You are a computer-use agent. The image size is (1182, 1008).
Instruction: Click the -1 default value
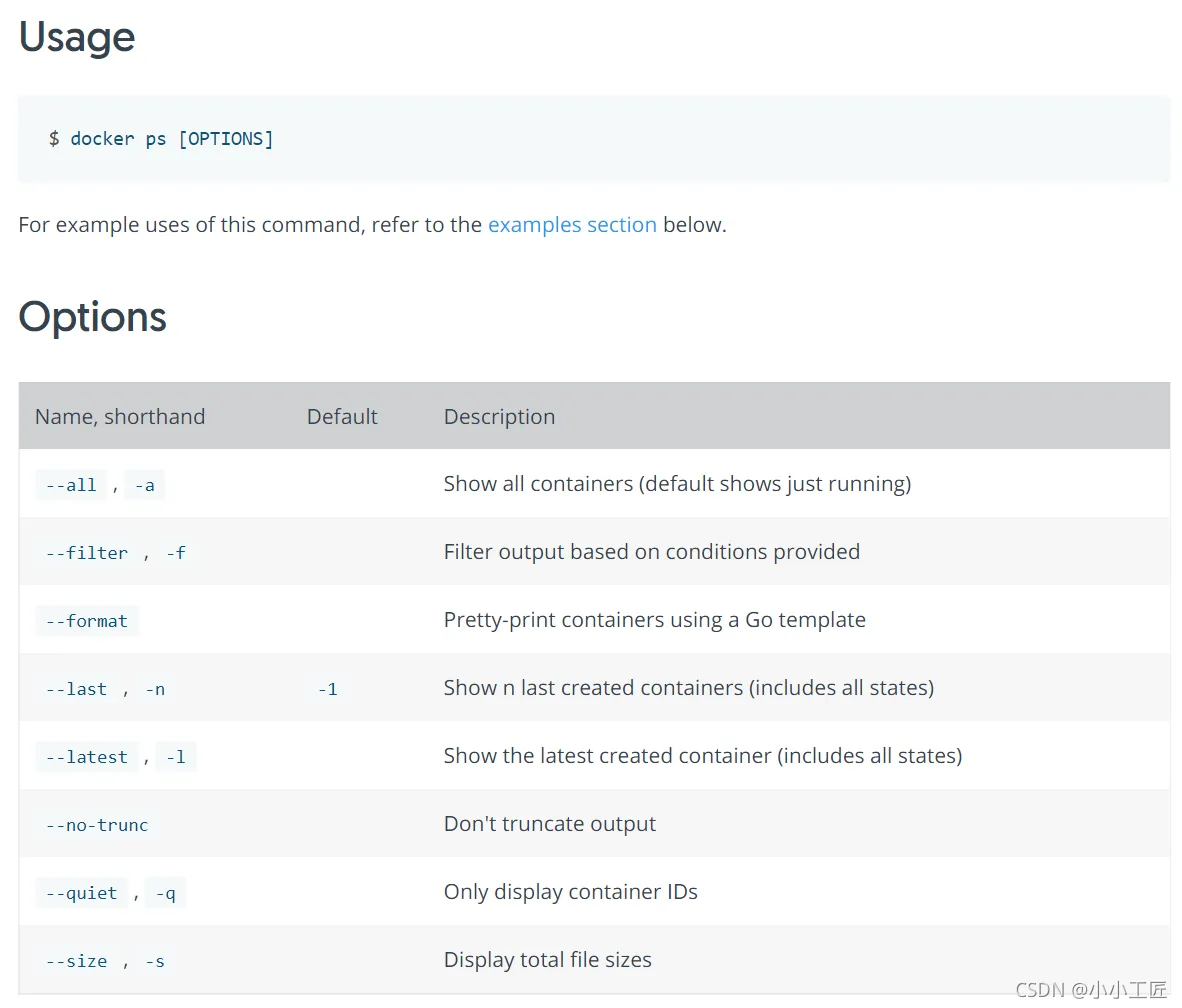[x=328, y=689]
